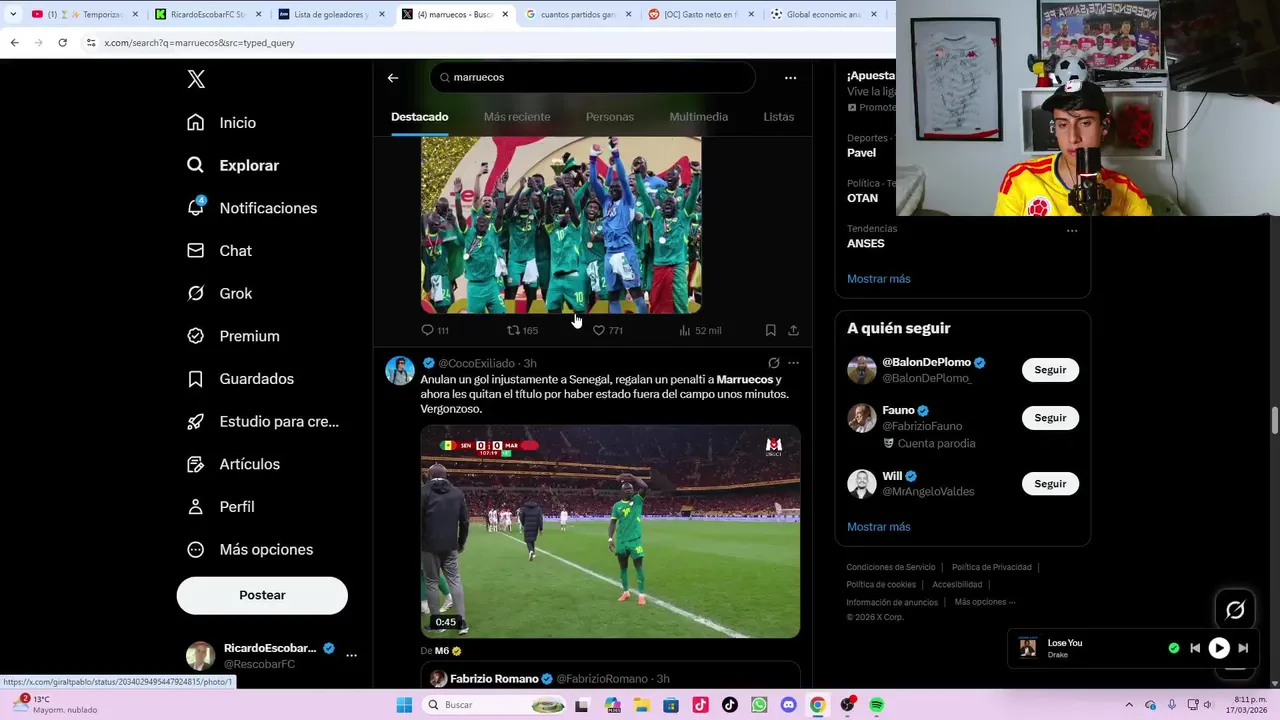This screenshot has width=1280, height=720.
Task: Click the Postear button
Action: [262, 595]
